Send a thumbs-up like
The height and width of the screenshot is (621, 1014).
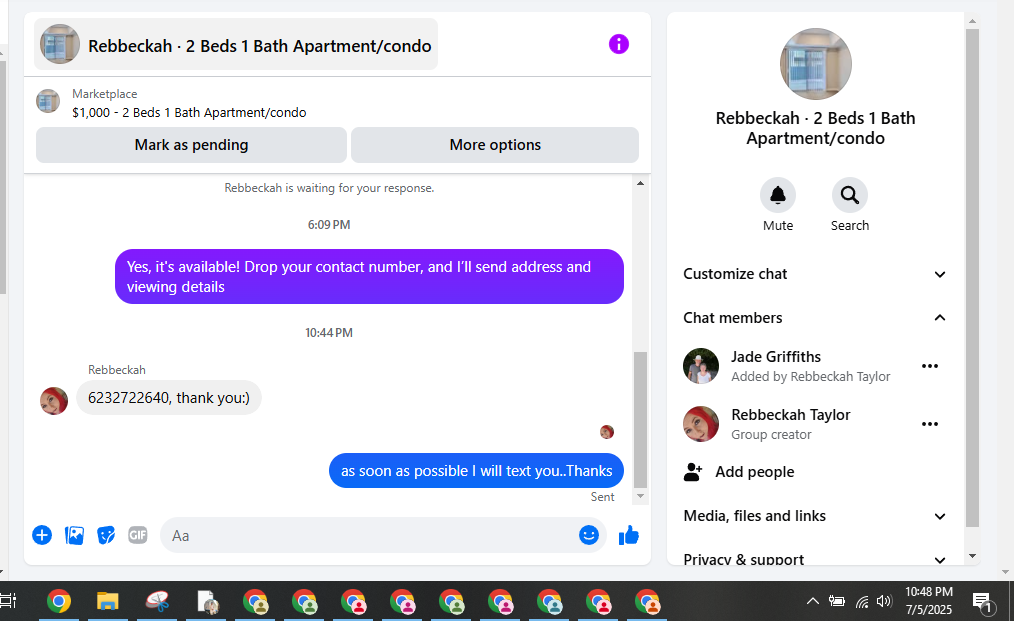[629, 535]
